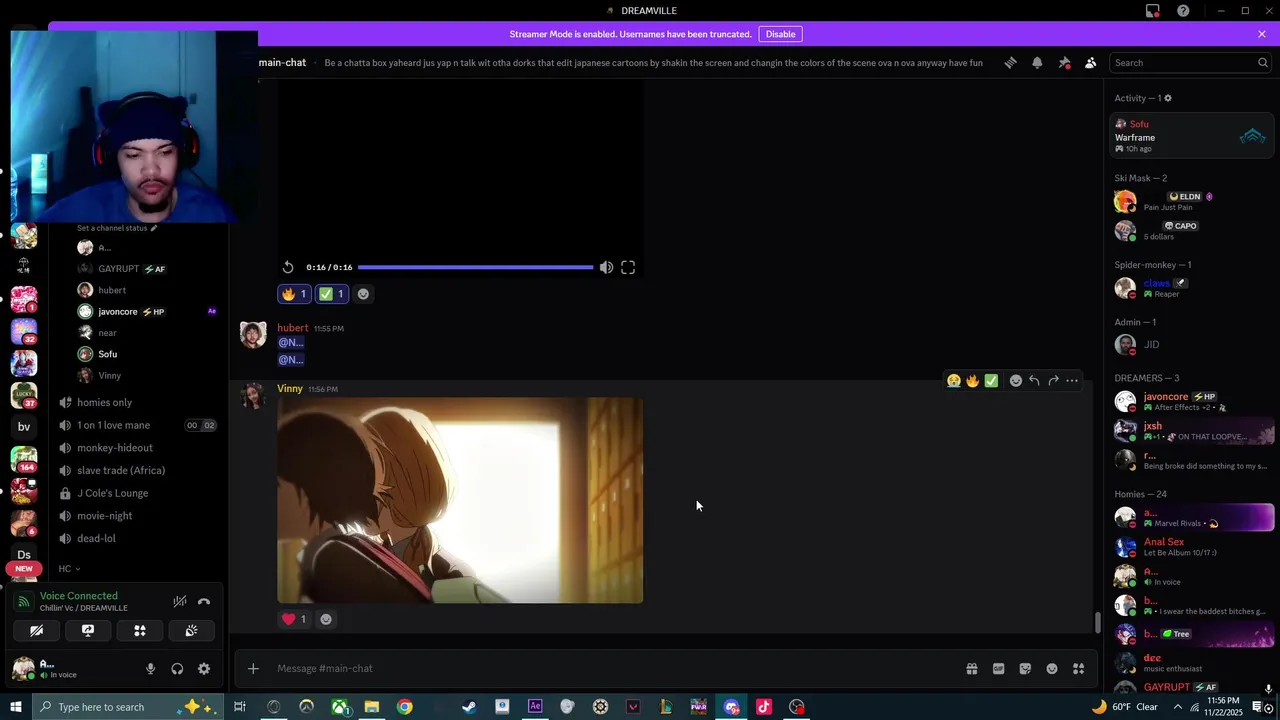Open Apps launcher icon in message bar
Screen dimensions: 1280x720
(1078, 669)
